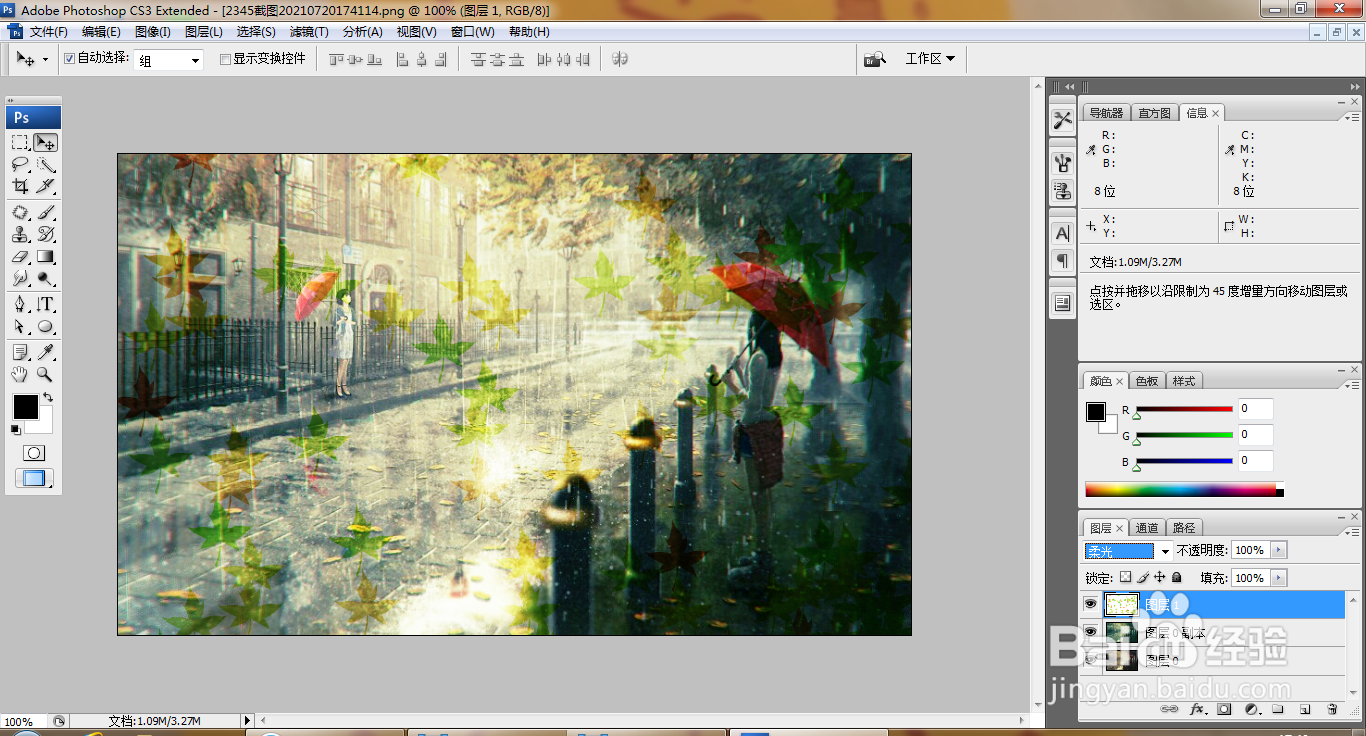This screenshot has width=1366, height=736.
Task: Toggle visibility of 图层 0
Action: [x=1090, y=660]
